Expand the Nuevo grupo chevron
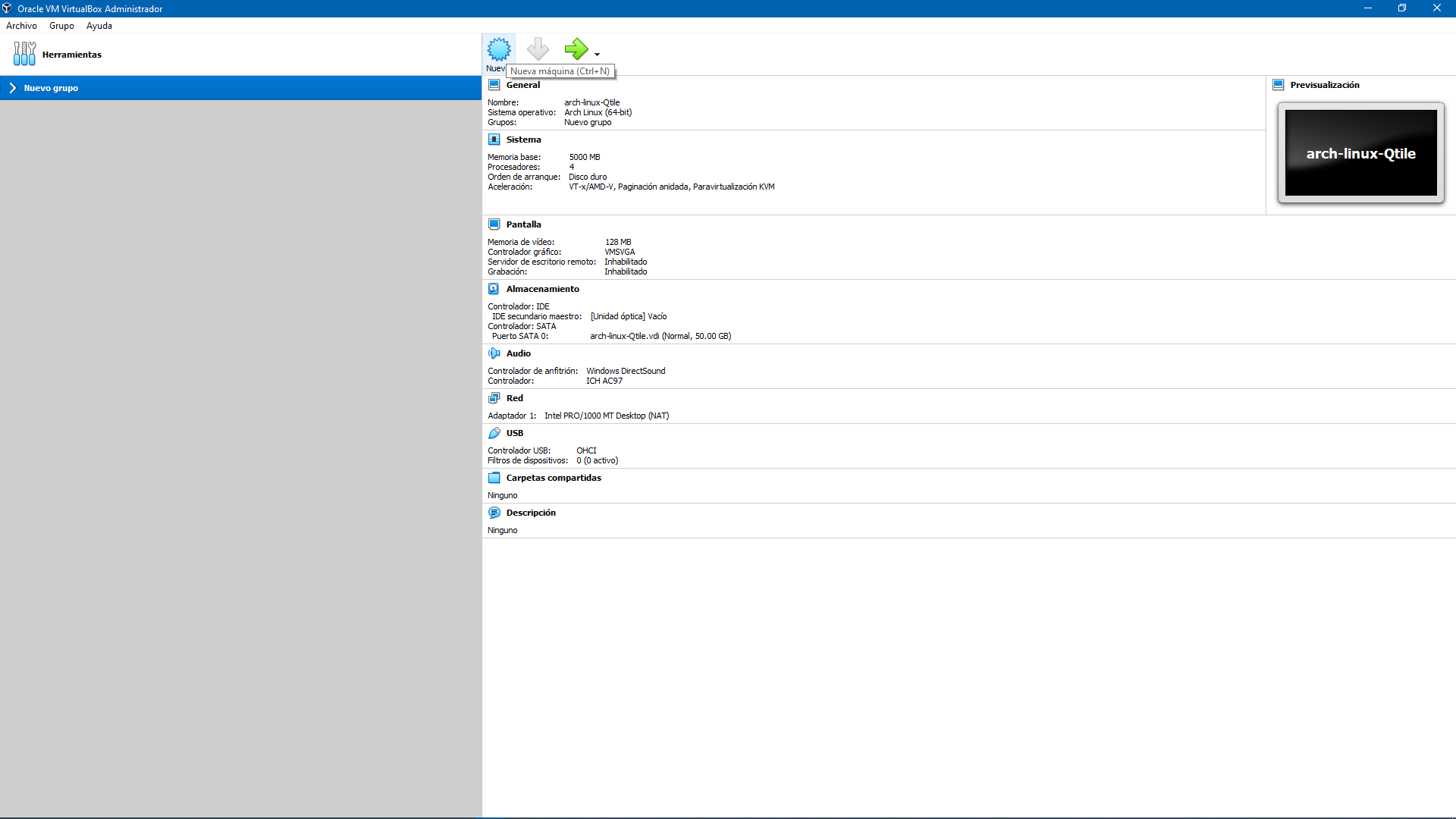 pos(12,88)
